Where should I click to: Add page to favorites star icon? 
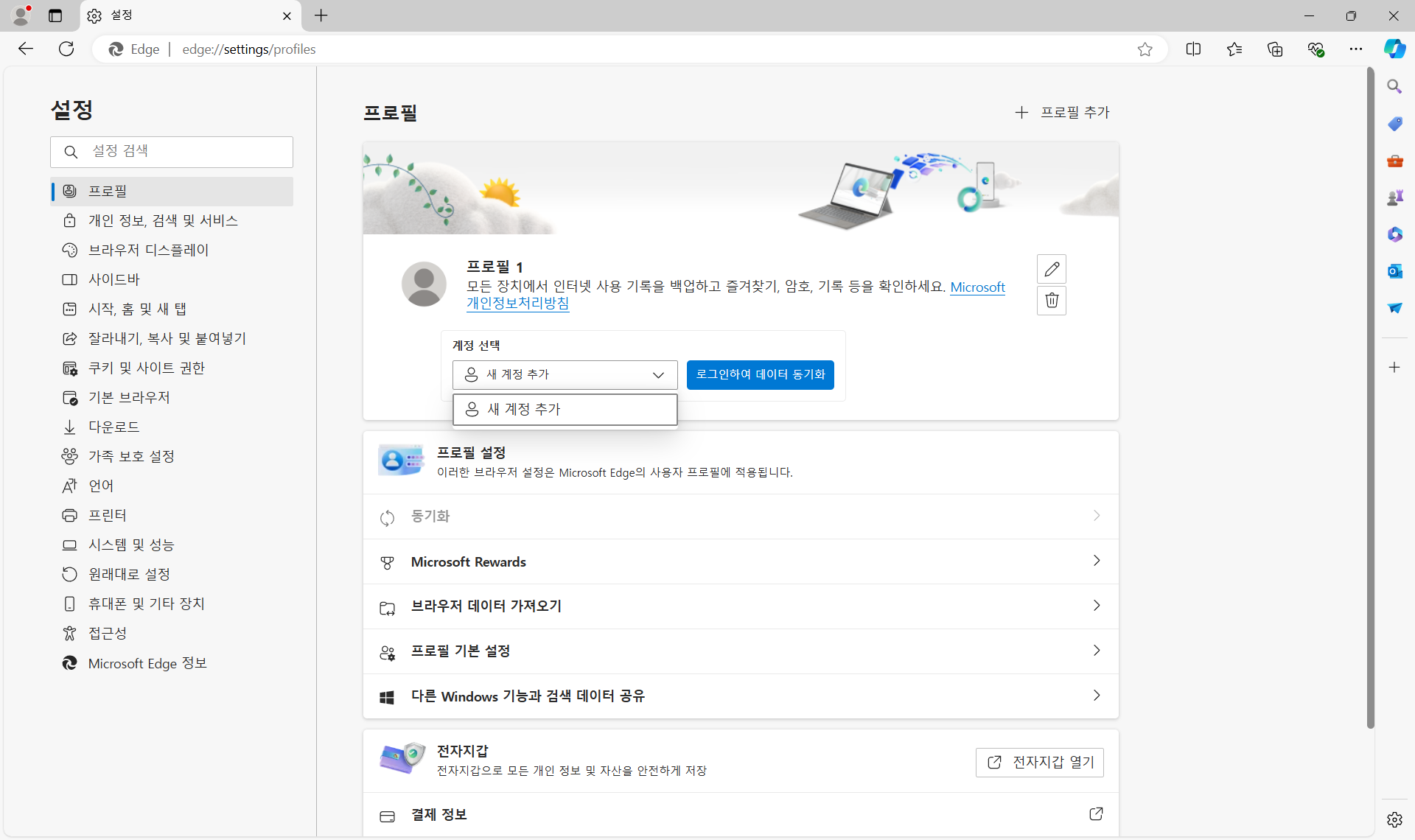point(1145,49)
